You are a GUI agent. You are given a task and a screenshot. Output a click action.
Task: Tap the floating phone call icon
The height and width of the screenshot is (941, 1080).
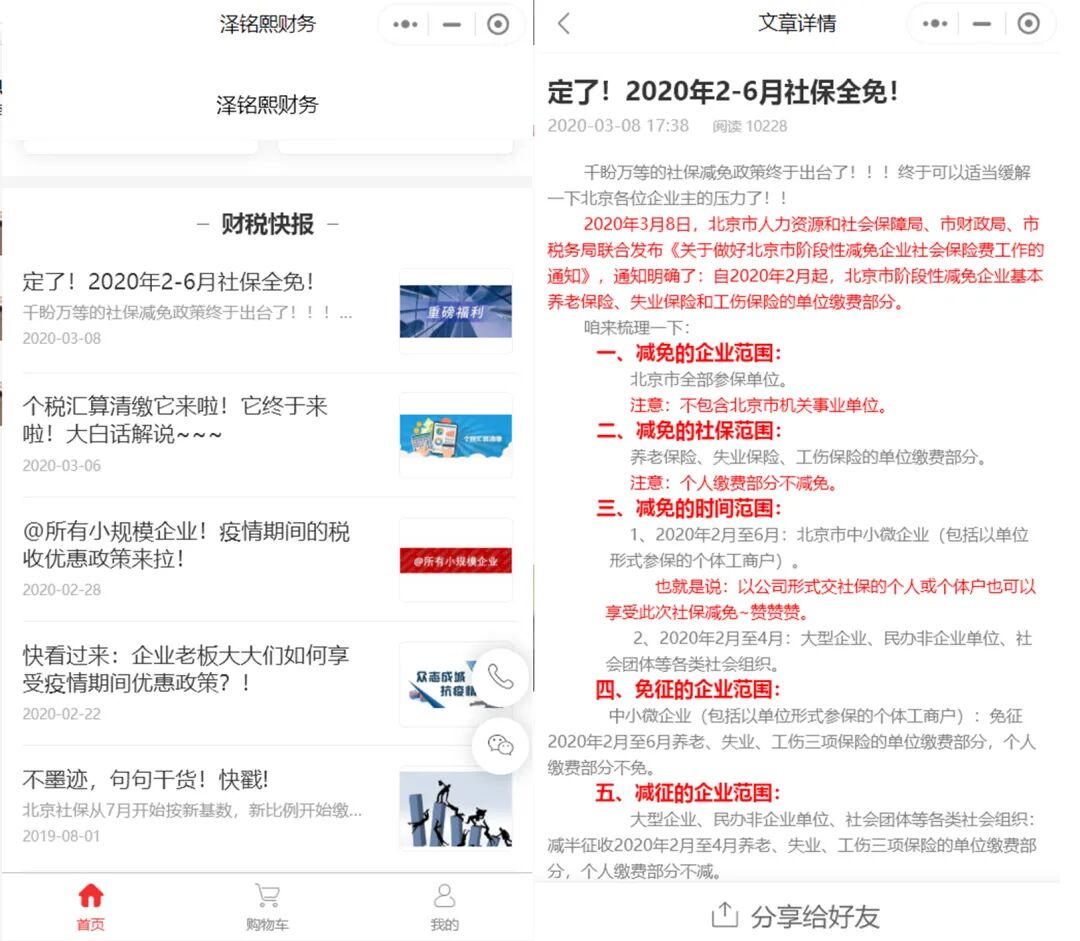point(501,677)
